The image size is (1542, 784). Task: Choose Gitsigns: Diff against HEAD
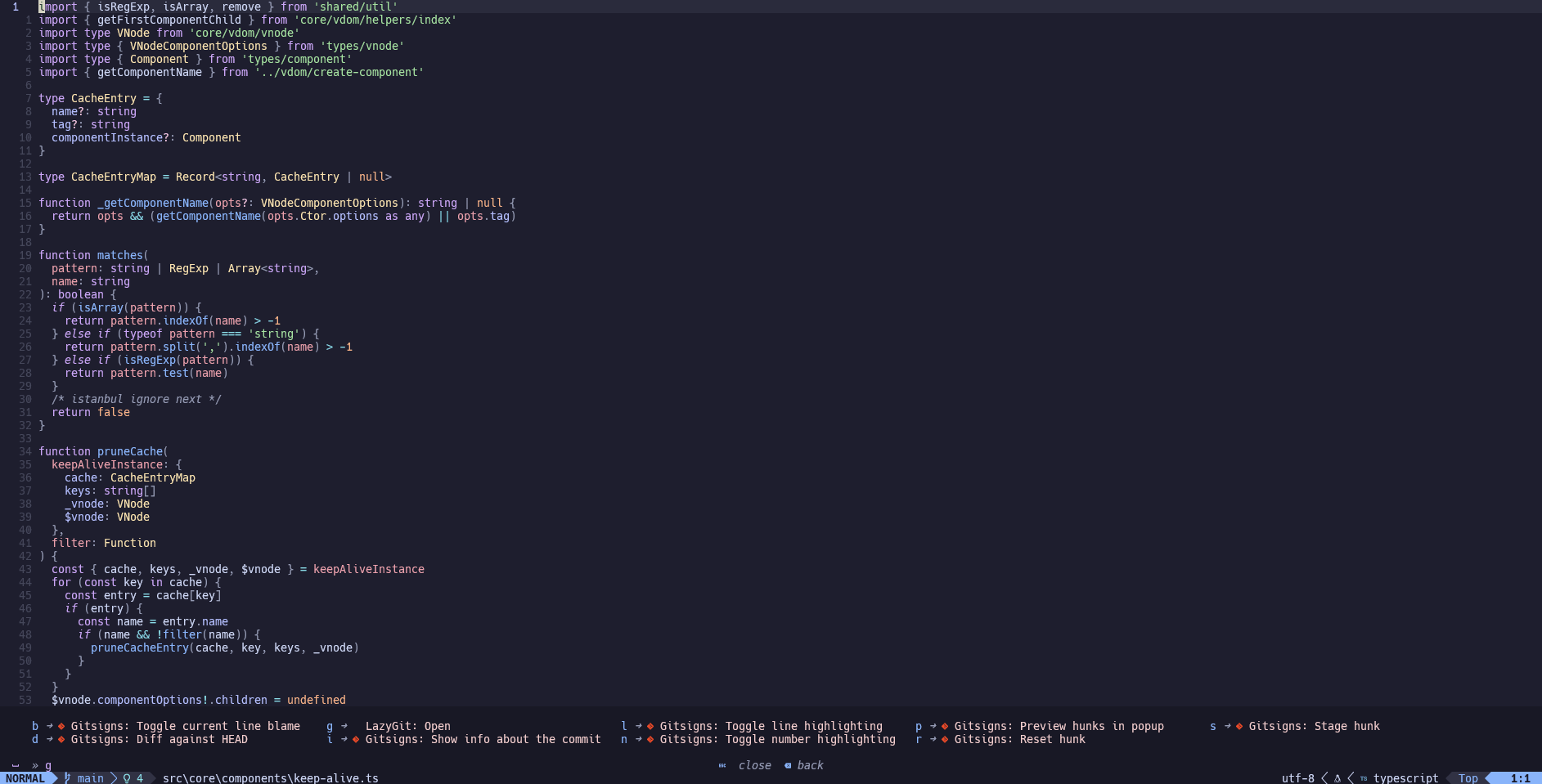coord(159,739)
